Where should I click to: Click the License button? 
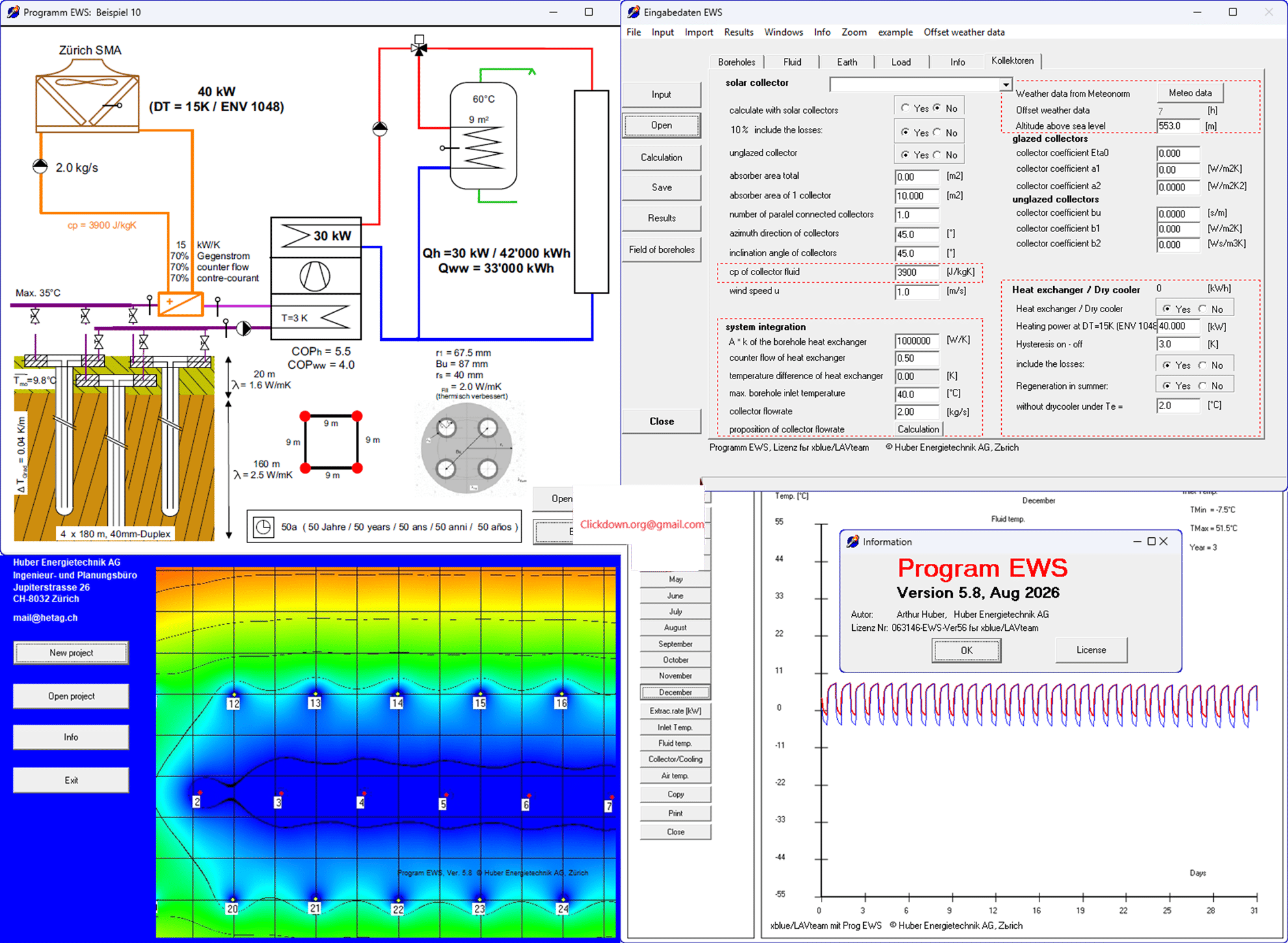[1091, 650]
